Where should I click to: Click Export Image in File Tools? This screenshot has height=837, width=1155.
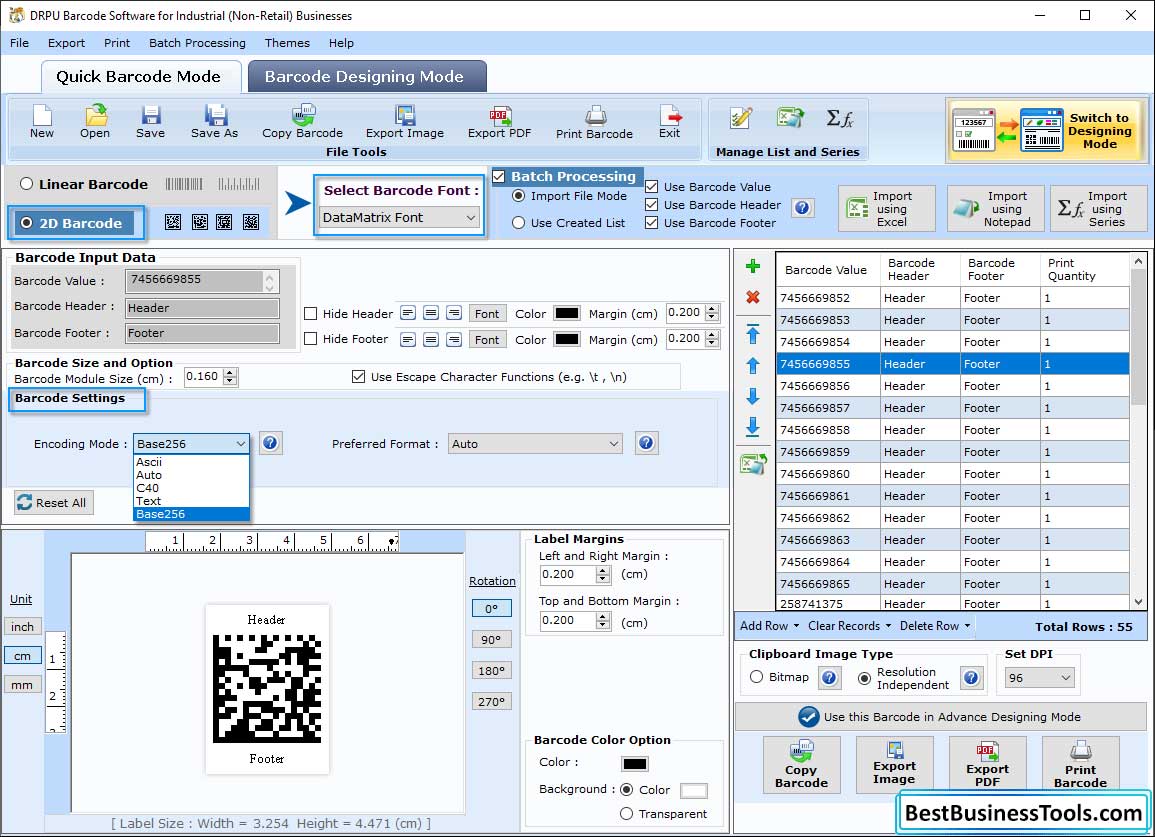pyautogui.click(x=405, y=122)
